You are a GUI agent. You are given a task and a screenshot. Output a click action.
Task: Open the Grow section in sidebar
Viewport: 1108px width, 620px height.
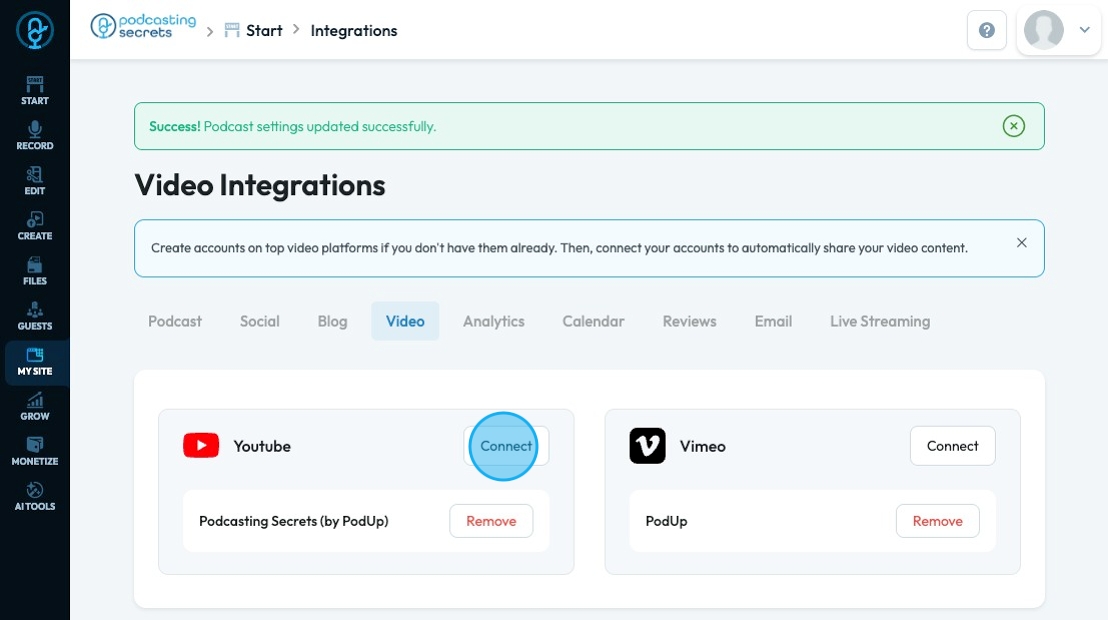pos(35,405)
